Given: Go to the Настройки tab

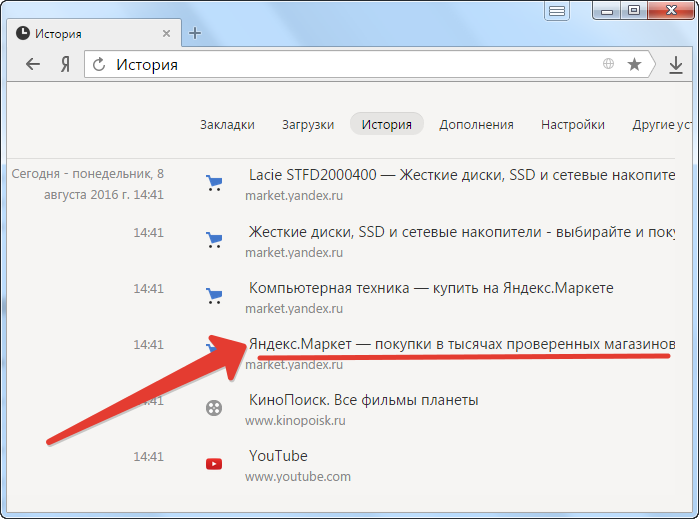Looking at the screenshot, I should [x=573, y=125].
